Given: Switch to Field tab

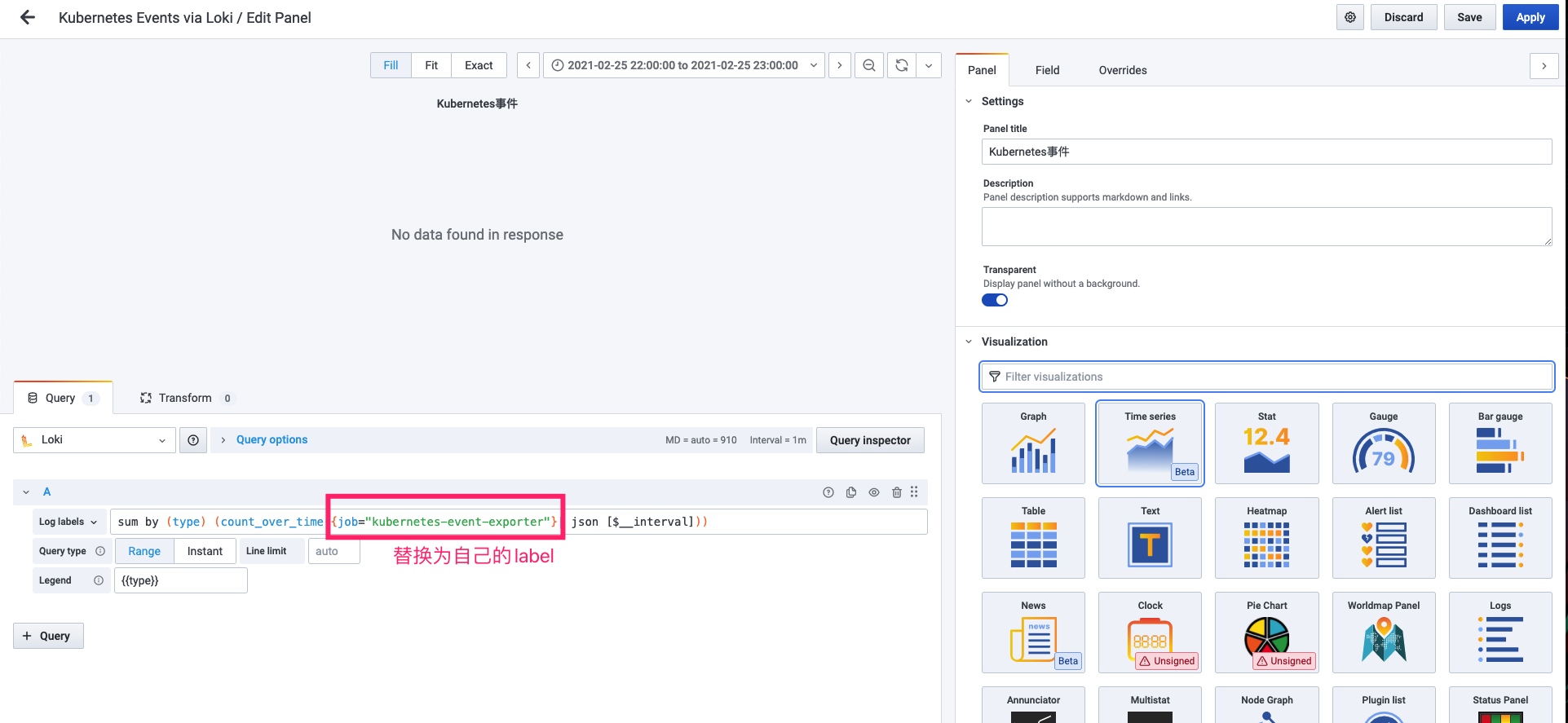Looking at the screenshot, I should [1048, 70].
